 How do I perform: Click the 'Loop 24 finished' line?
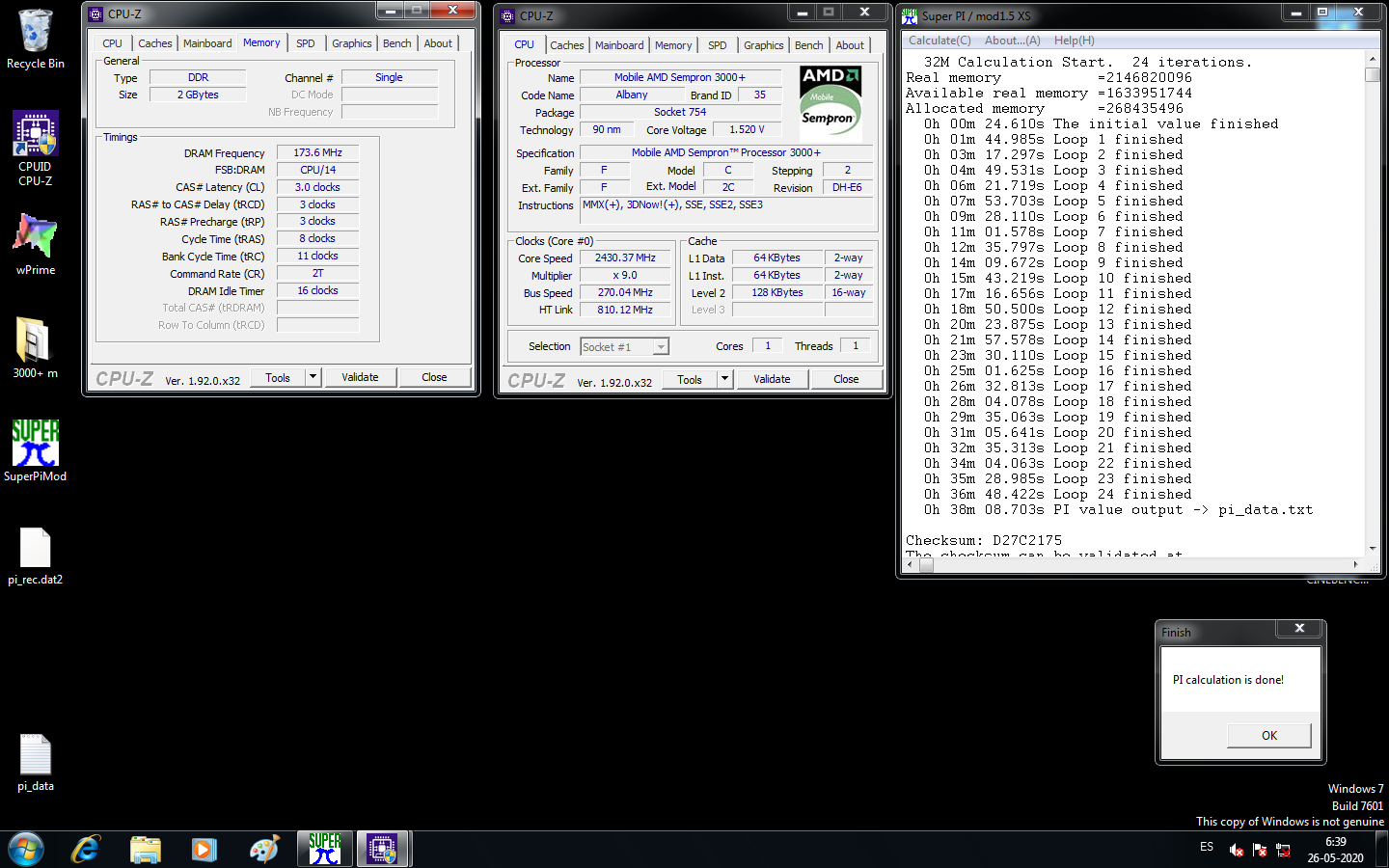1058,494
